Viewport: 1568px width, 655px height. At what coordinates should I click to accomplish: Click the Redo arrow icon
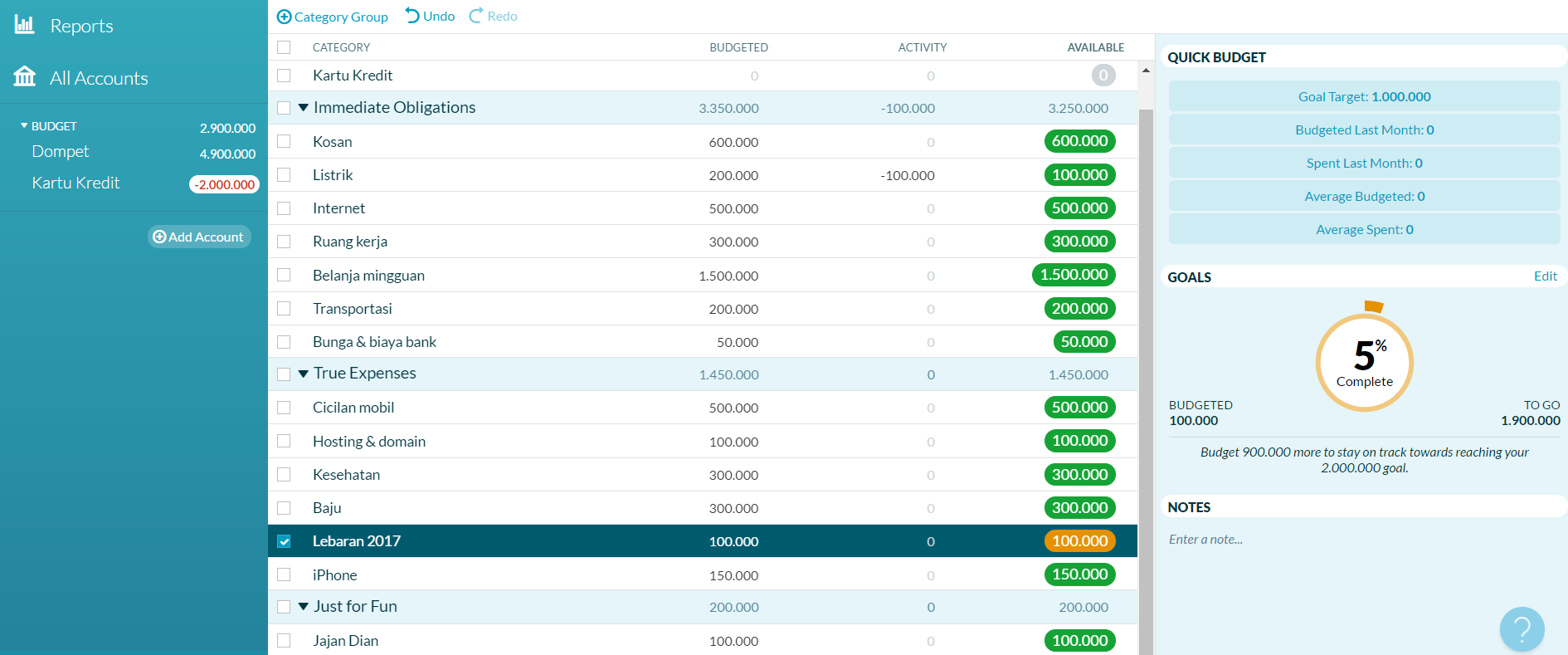tap(476, 16)
